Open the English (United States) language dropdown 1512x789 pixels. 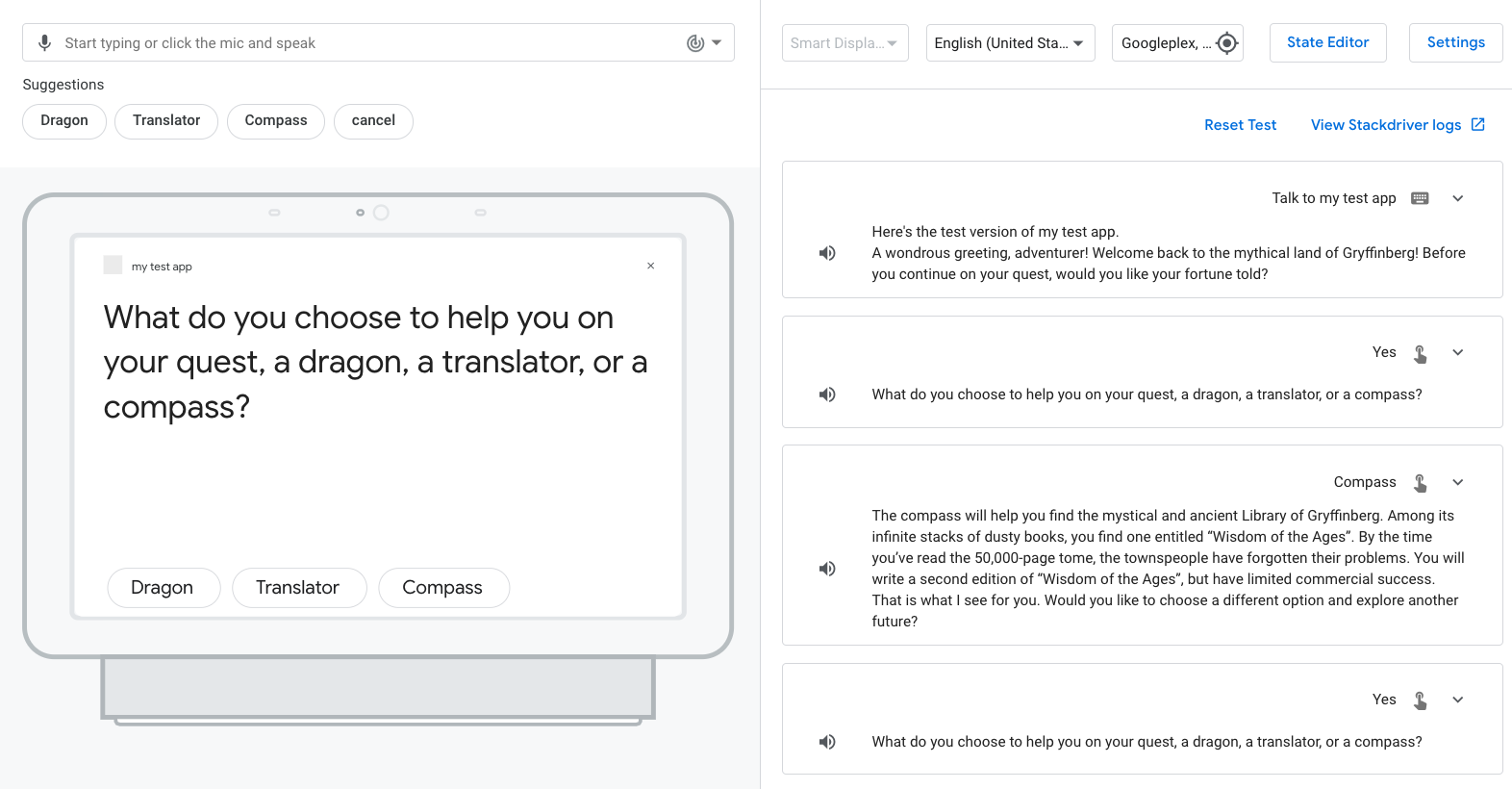(1010, 43)
